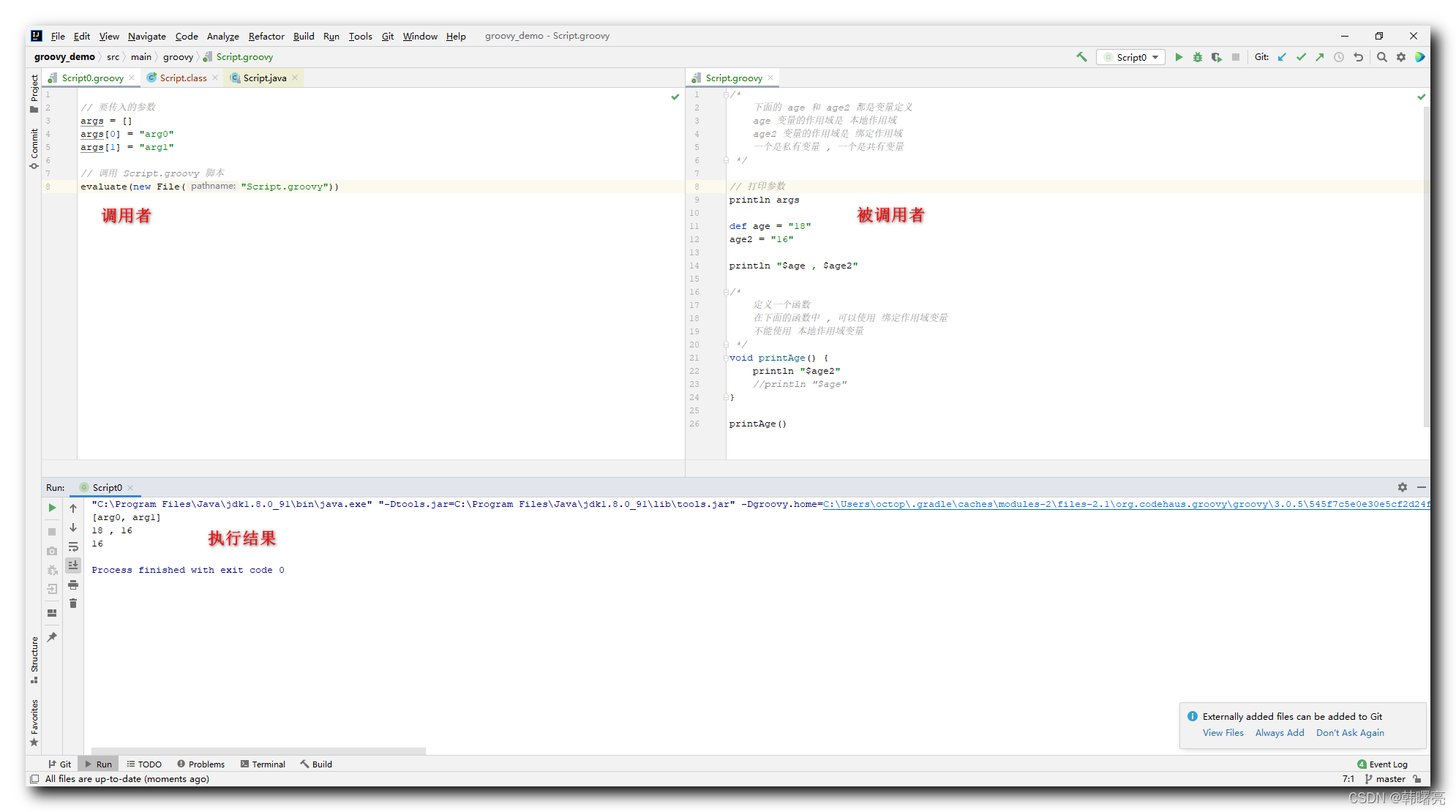Open the File menu
The image size is (1456, 812).
point(58,36)
